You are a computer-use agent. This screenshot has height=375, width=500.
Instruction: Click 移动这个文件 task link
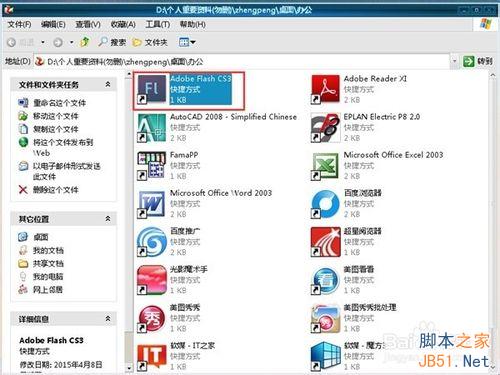(56, 116)
